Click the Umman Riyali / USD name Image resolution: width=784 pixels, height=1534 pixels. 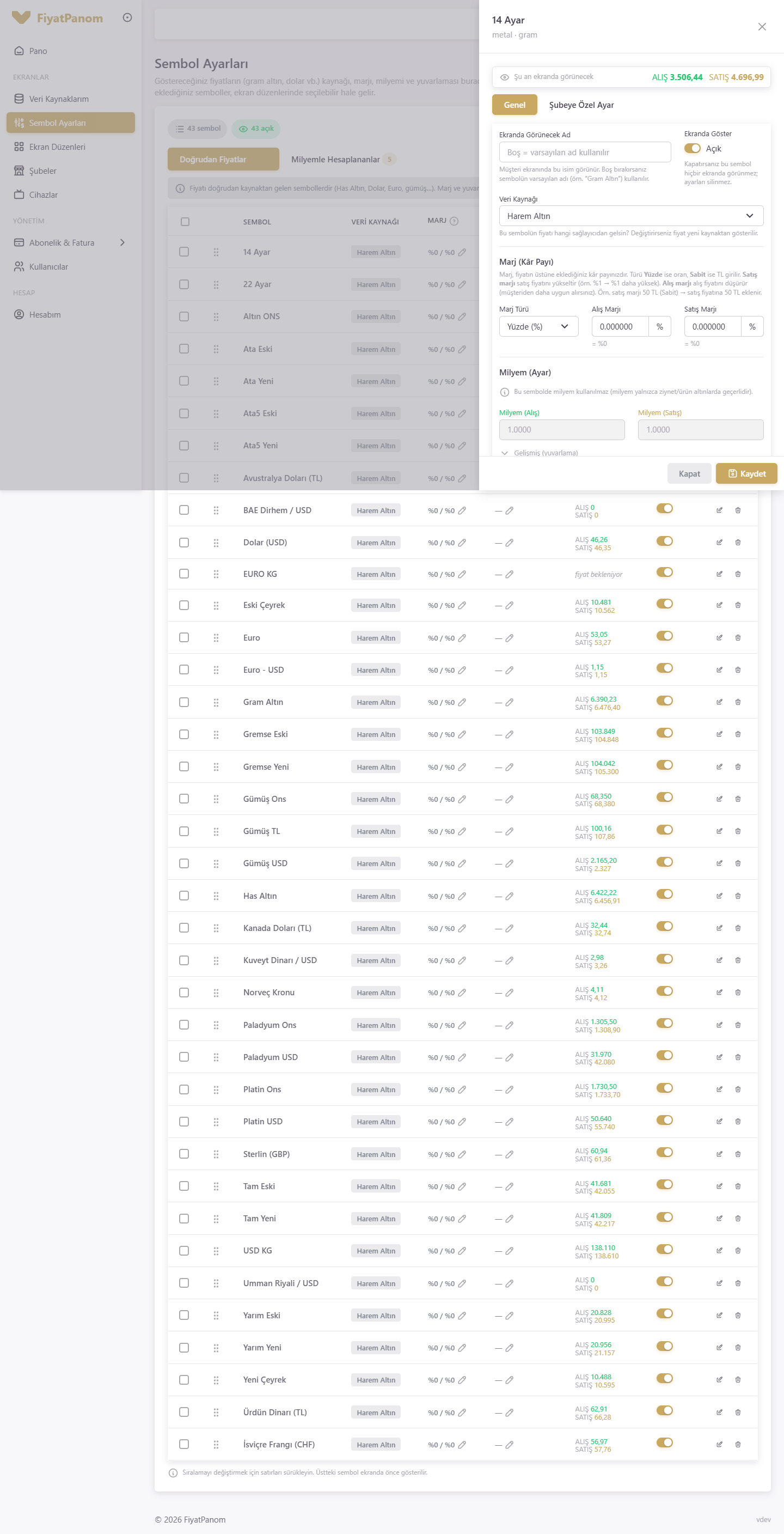[280, 1283]
